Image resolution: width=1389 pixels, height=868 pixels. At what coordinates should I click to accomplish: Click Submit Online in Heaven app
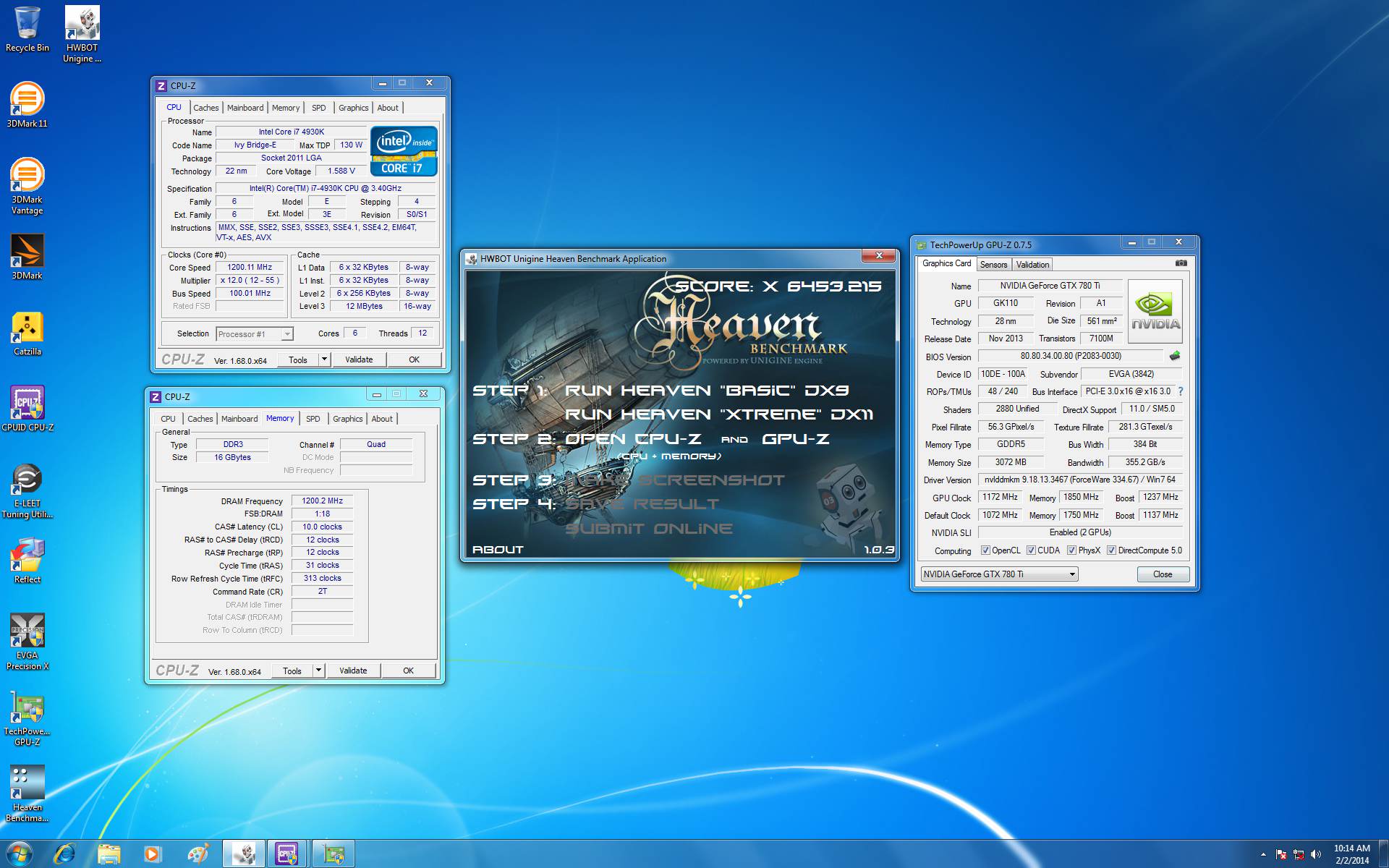pyautogui.click(x=649, y=529)
